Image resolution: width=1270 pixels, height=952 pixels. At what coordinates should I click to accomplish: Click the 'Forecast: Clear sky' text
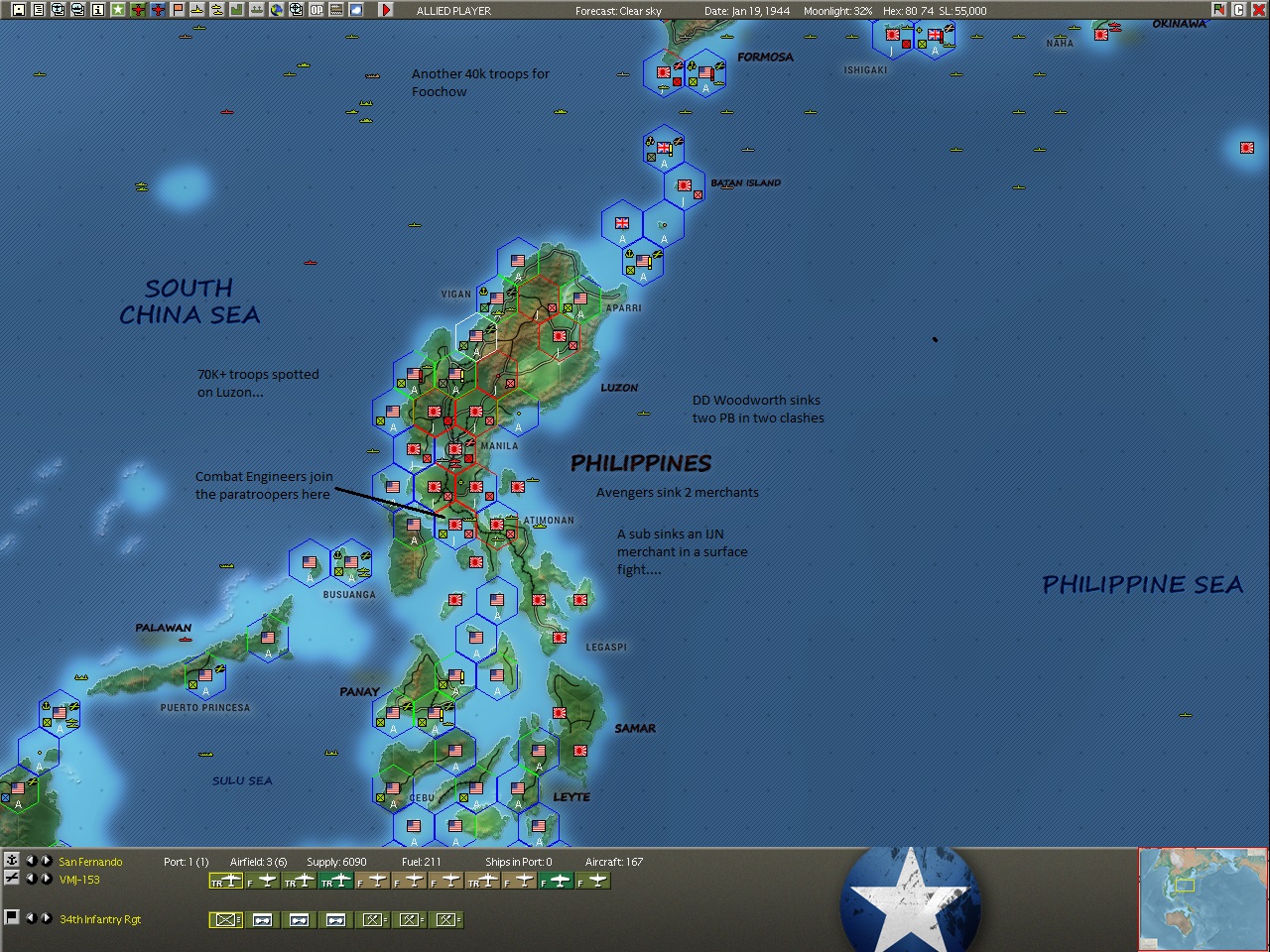(x=618, y=11)
